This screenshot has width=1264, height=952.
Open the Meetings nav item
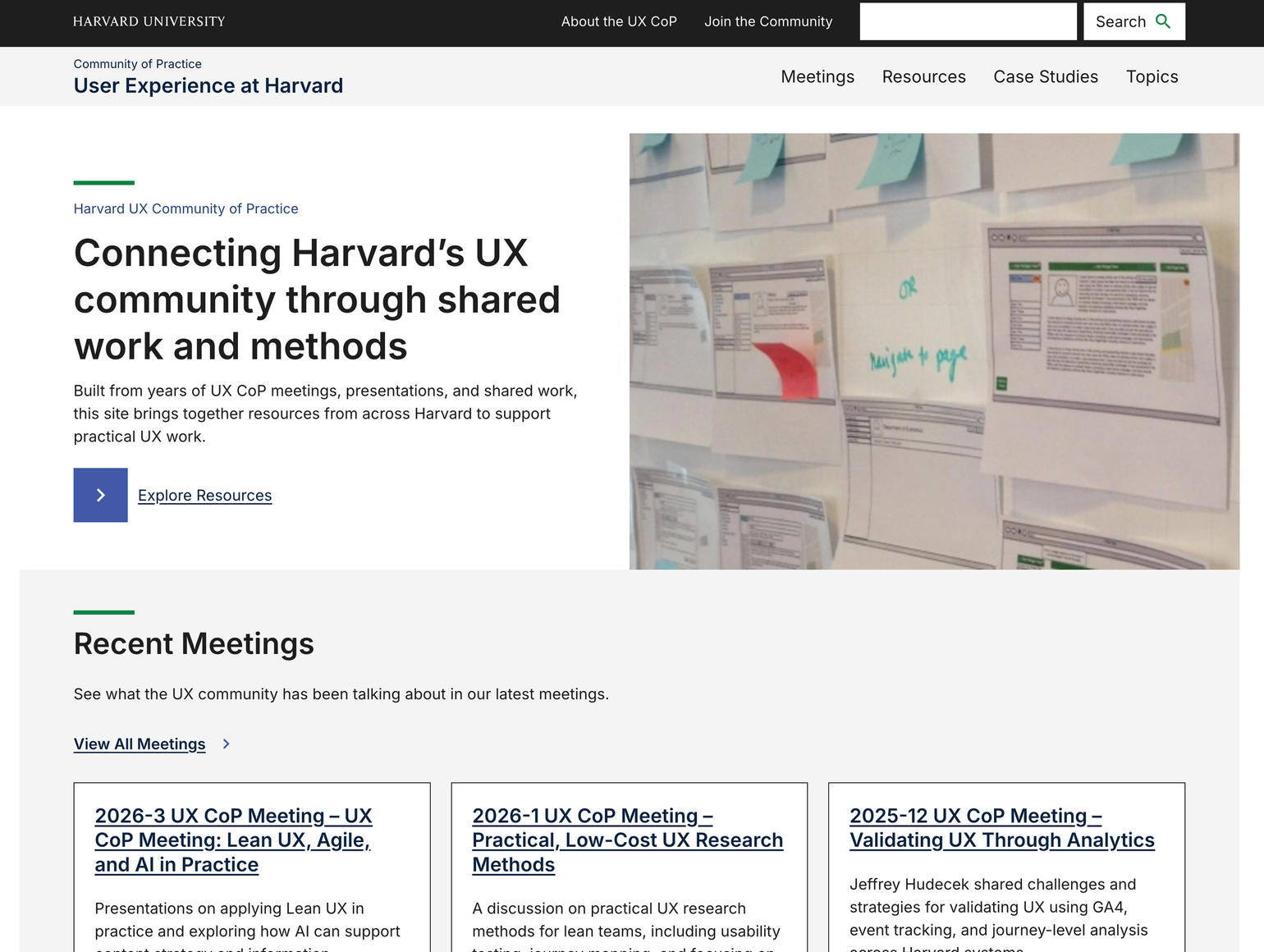point(817,76)
